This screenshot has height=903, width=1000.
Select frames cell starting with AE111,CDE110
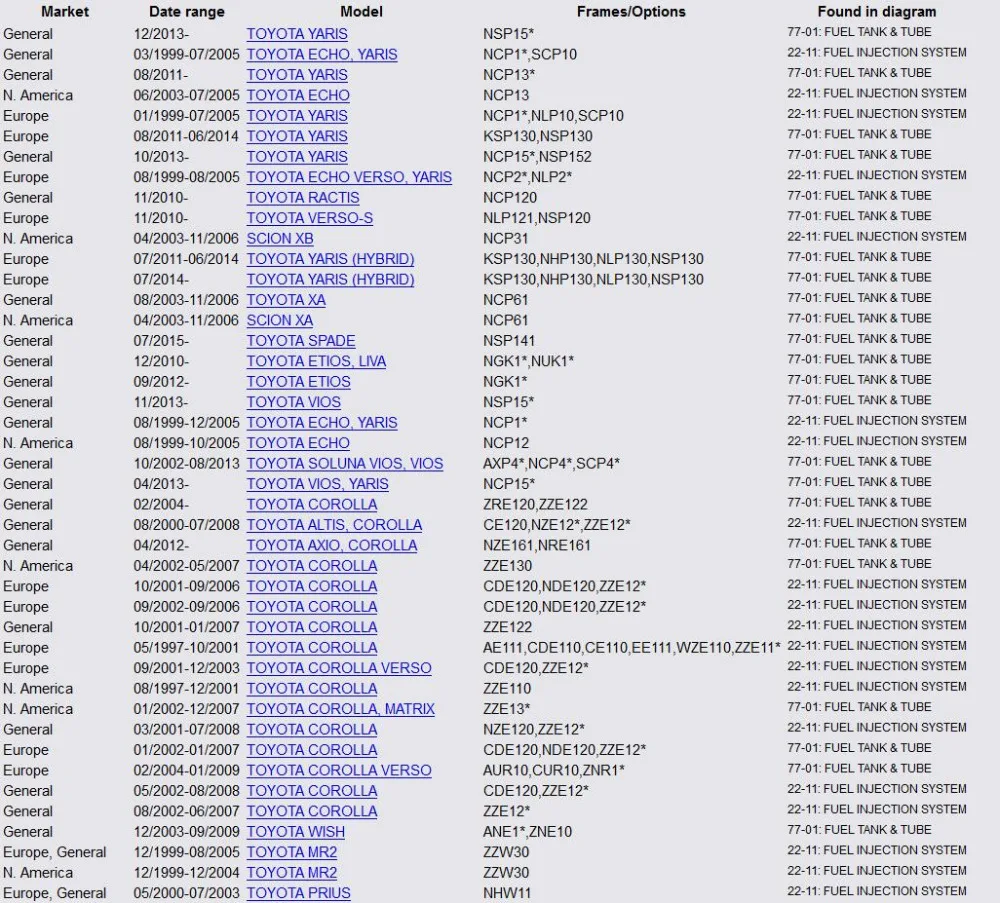632,647
